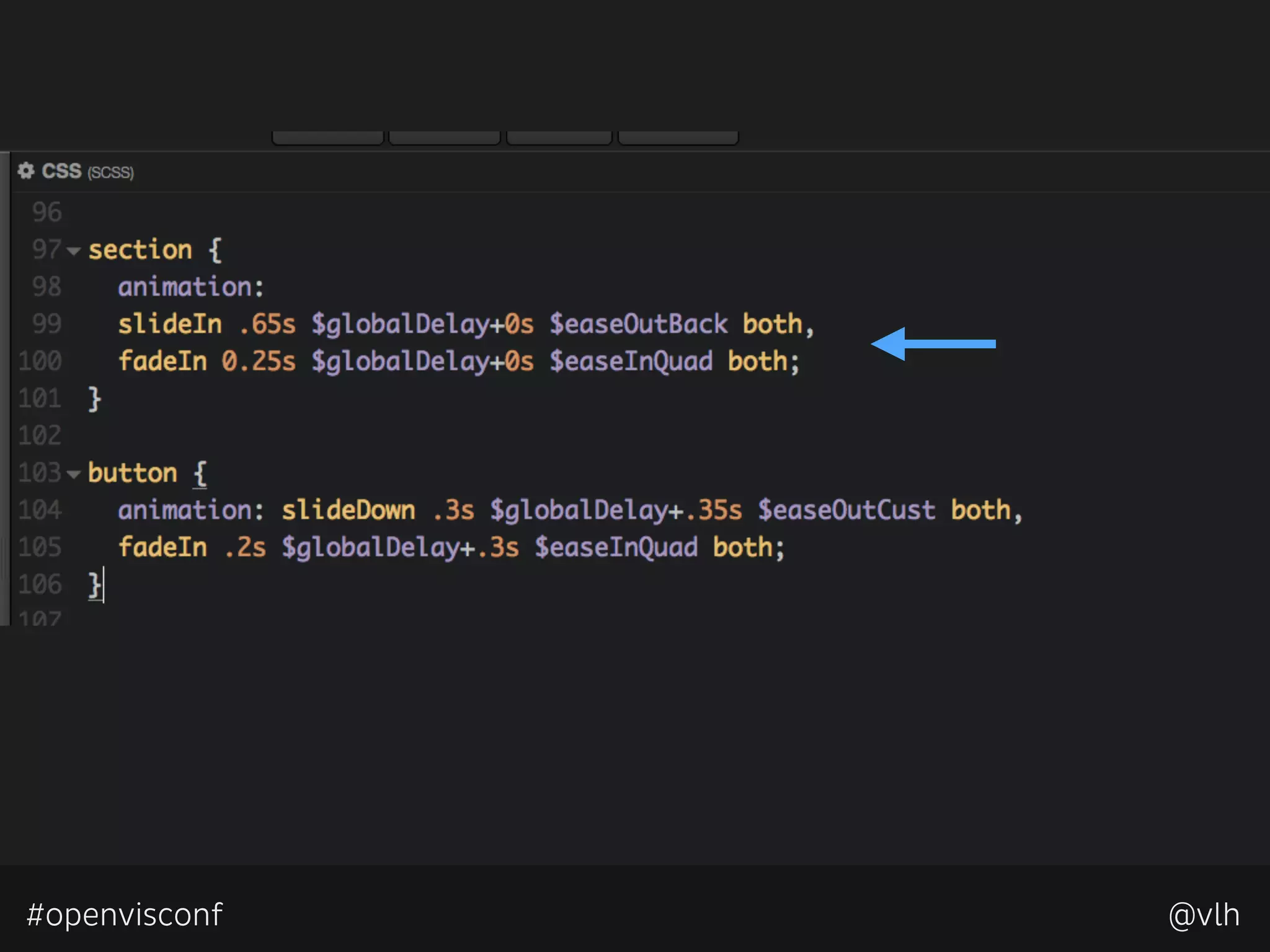The width and height of the screenshot is (1270, 952).
Task: Place cursor on the 0.25s duration value
Action: [259, 361]
